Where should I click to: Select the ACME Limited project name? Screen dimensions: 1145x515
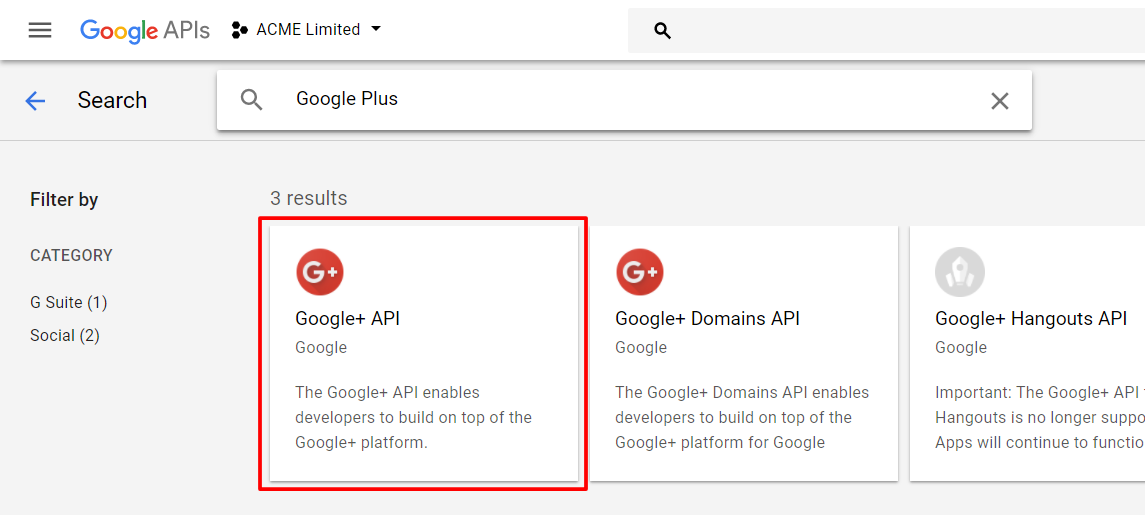point(308,30)
